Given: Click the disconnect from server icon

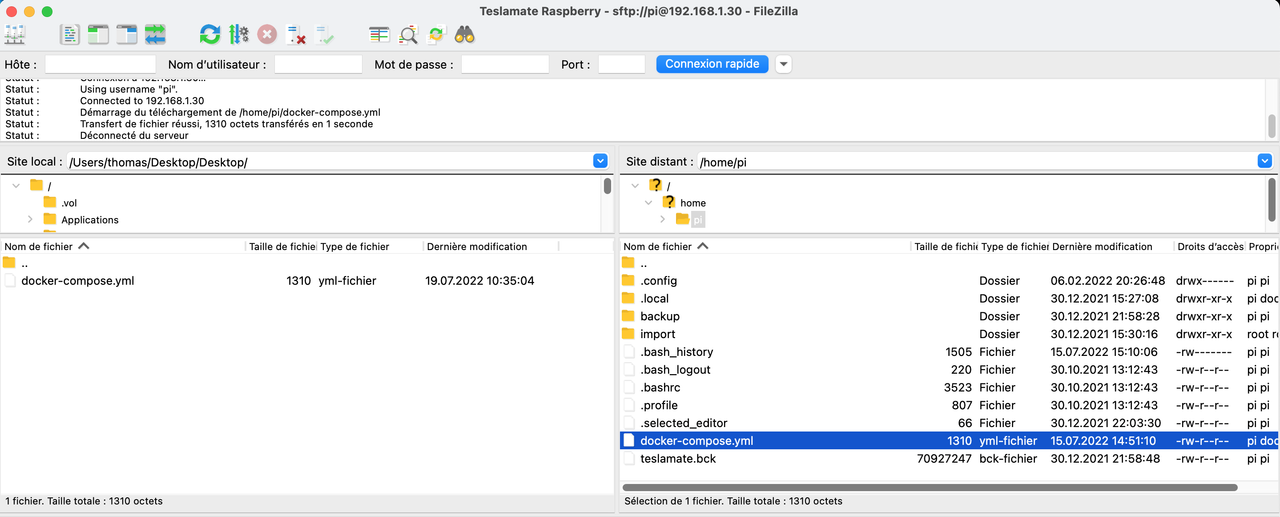Looking at the screenshot, I should click(x=296, y=35).
